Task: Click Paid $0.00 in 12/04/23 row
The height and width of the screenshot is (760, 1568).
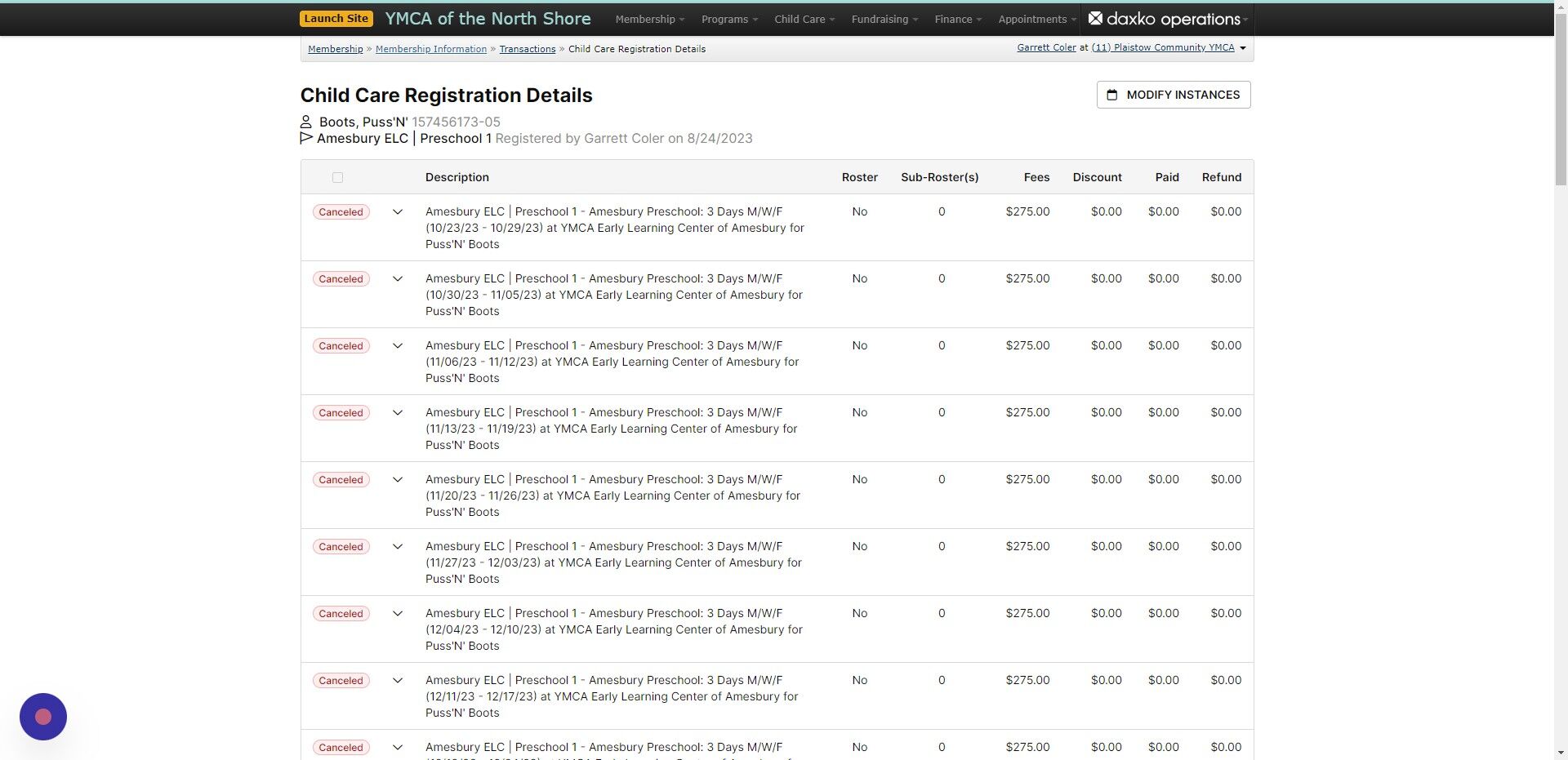Action: tap(1163, 613)
